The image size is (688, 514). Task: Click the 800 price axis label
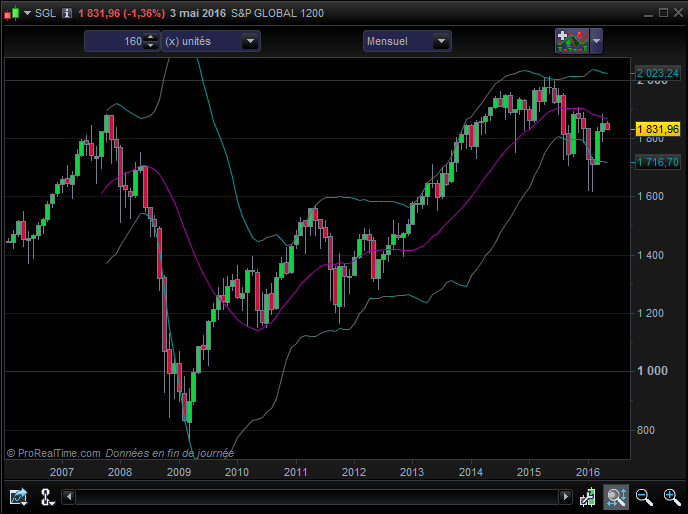click(x=646, y=430)
